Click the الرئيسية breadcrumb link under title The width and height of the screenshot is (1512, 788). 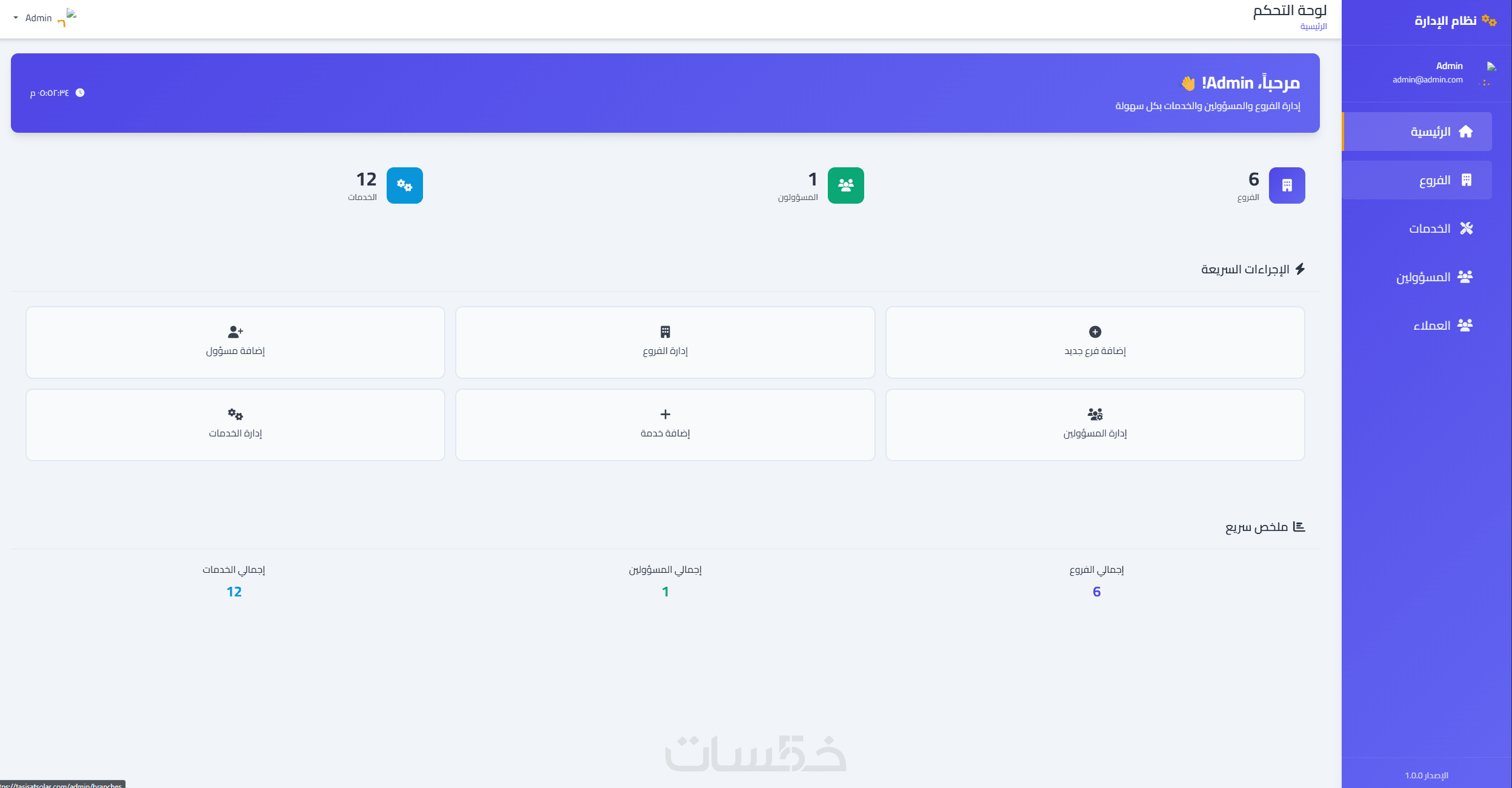(x=1313, y=27)
